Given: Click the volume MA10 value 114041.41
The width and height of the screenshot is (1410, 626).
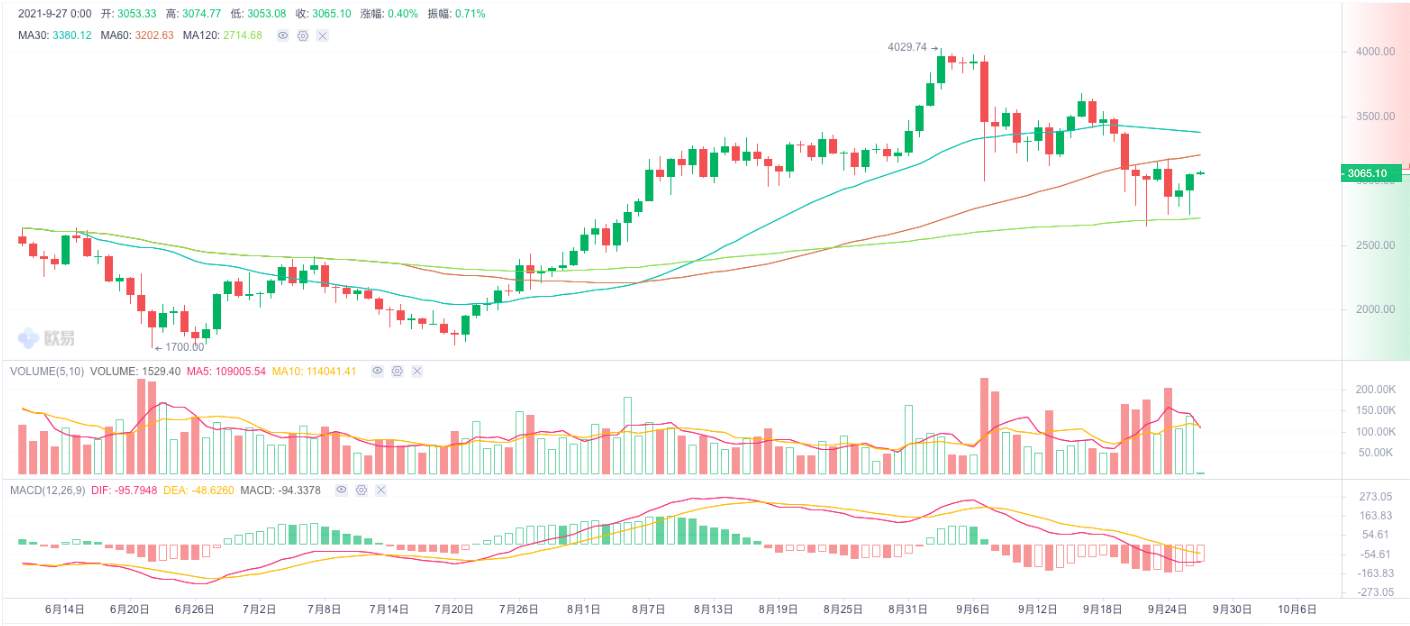Looking at the screenshot, I should (330, 371).
